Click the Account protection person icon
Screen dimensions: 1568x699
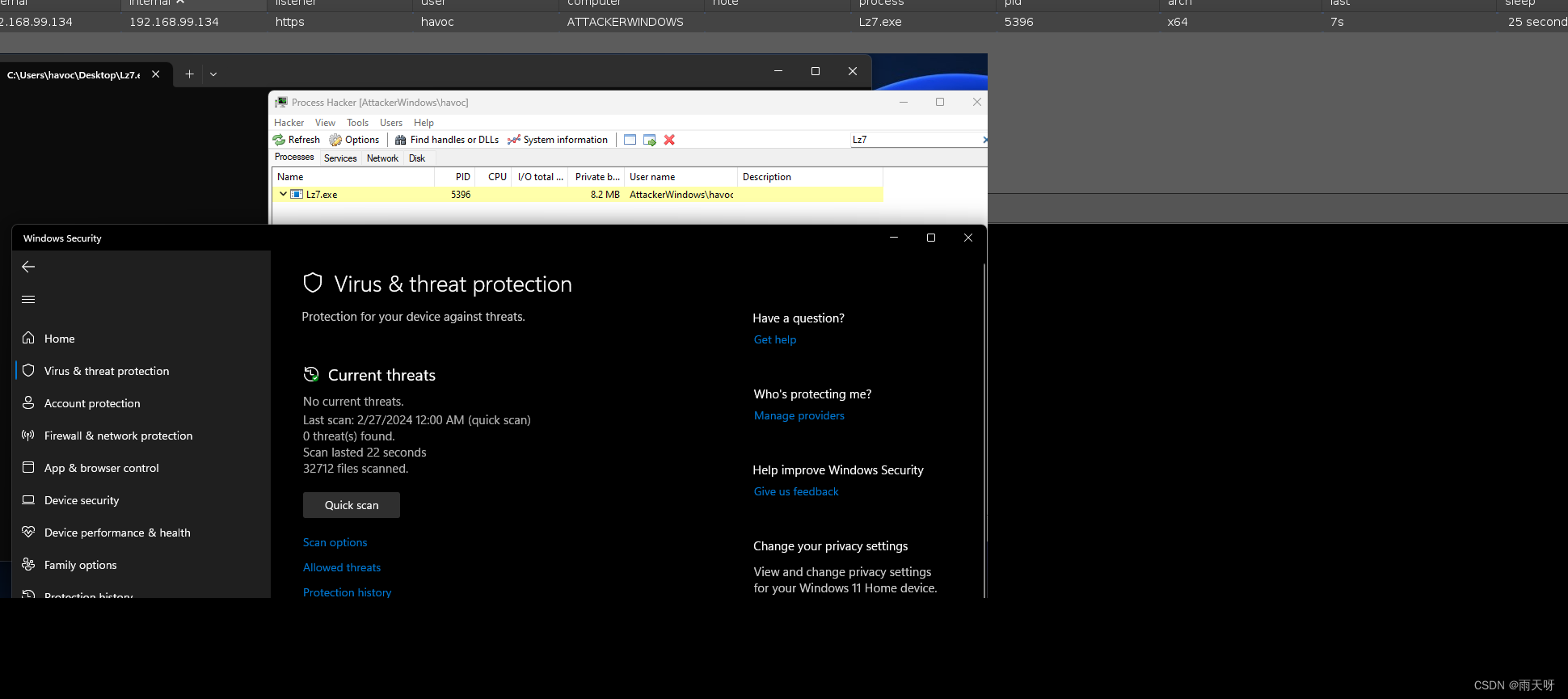click(28, 402)
